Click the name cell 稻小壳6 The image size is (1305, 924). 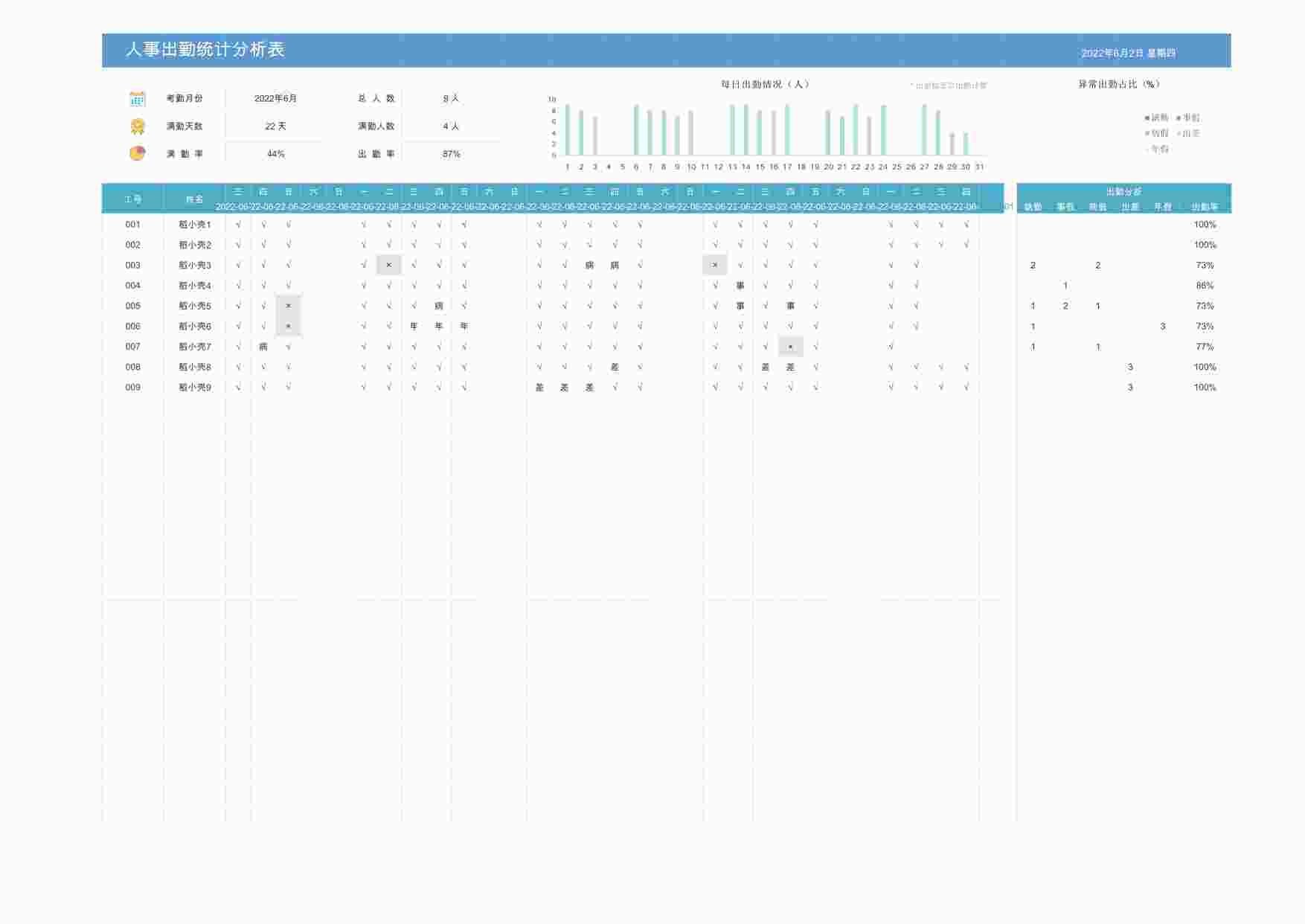(194, 327)
